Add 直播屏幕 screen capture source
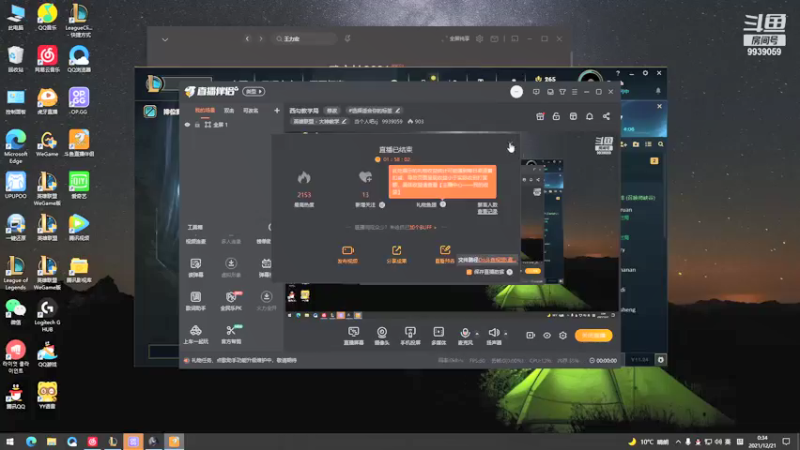800x450 pixels. click(x=354, y=336)
